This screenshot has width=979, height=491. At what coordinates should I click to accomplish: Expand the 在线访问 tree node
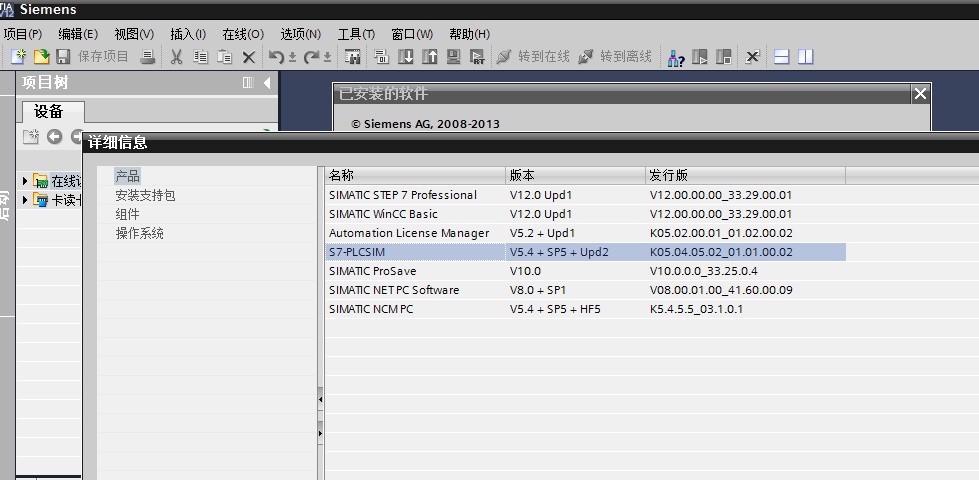tap(24, 181)
